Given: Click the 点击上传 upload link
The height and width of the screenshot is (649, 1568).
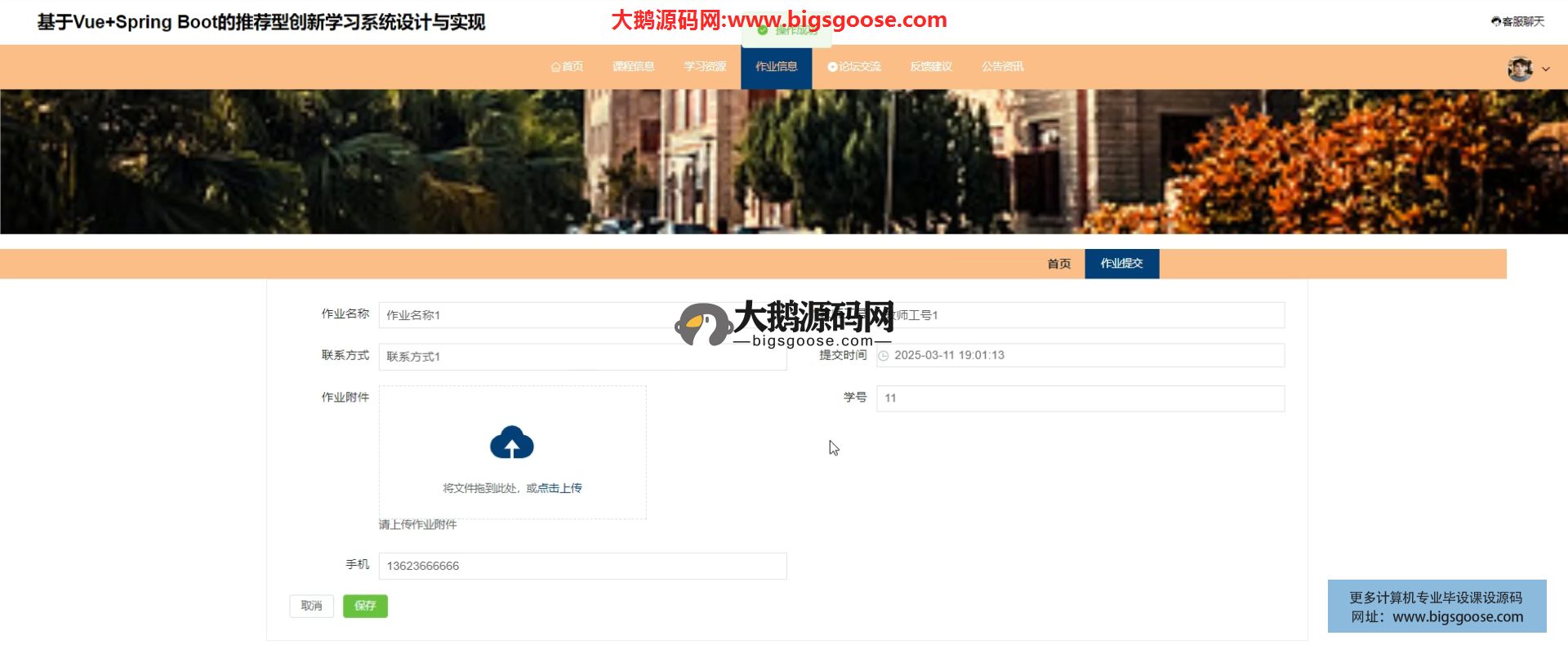Looking at the screenshot, I should (x=559, y=488).
